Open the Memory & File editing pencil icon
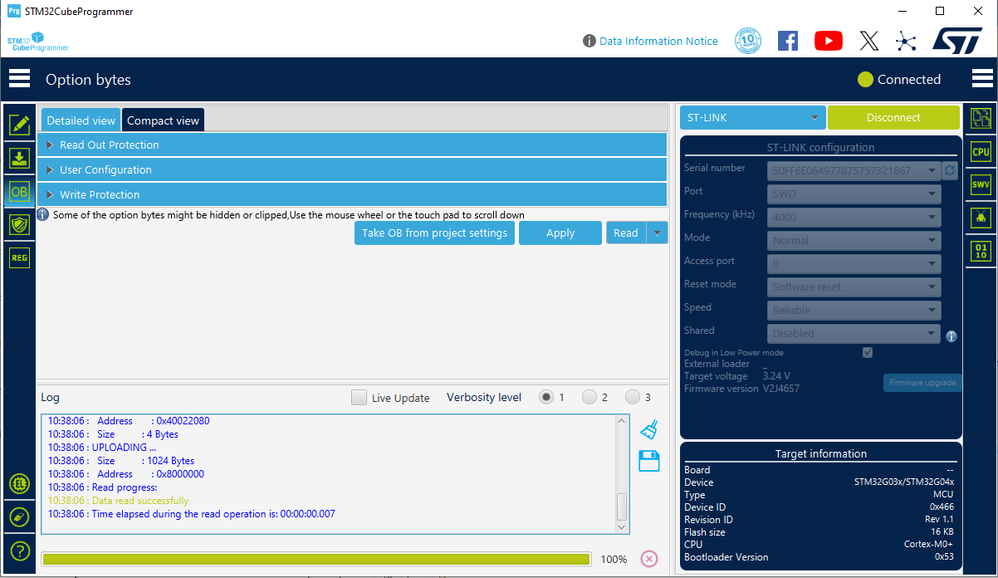Screen dimensions: 998x578 19,124
